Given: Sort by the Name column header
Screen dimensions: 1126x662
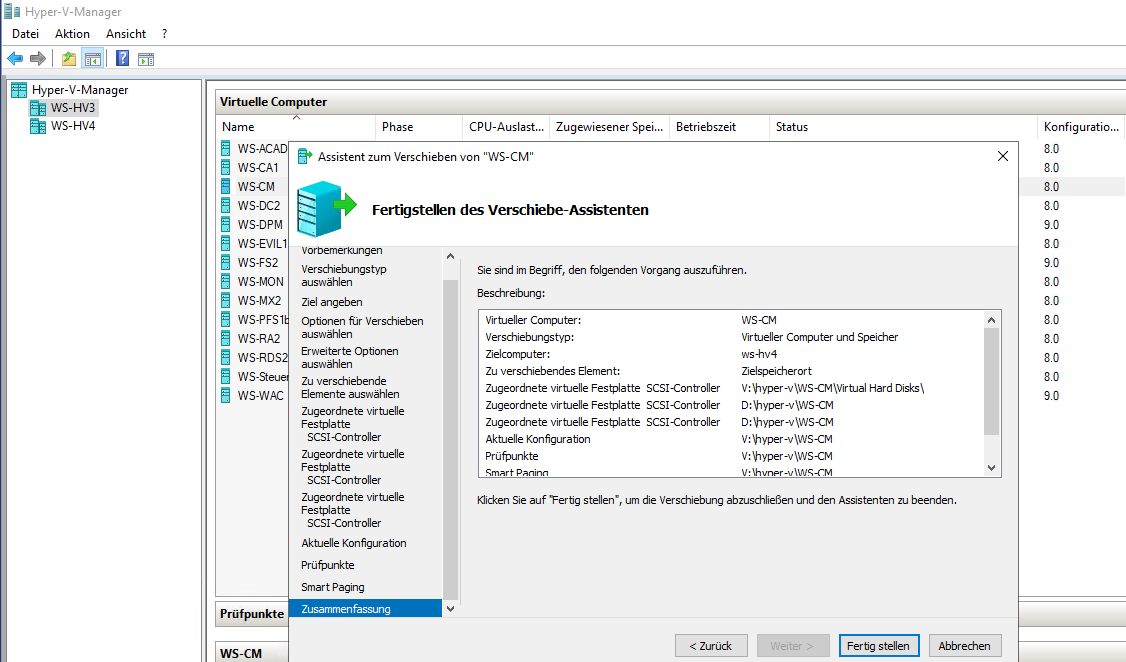Looking at the screenshot, I should [296, 127].
